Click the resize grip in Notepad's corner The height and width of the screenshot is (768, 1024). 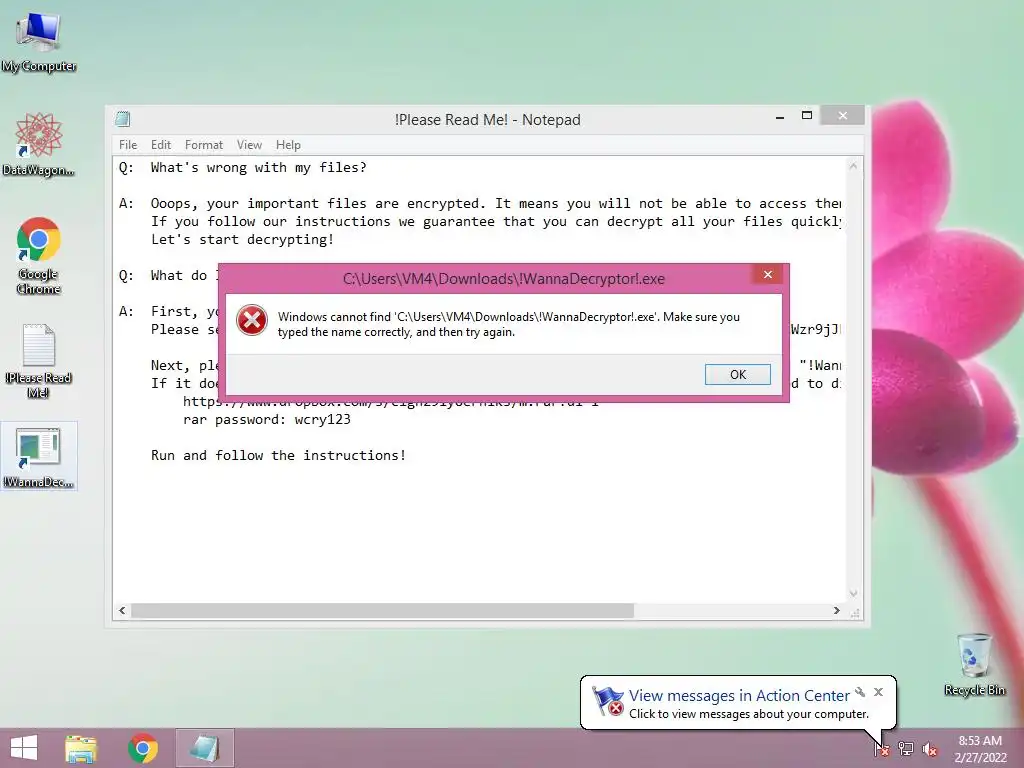point(855,613)
